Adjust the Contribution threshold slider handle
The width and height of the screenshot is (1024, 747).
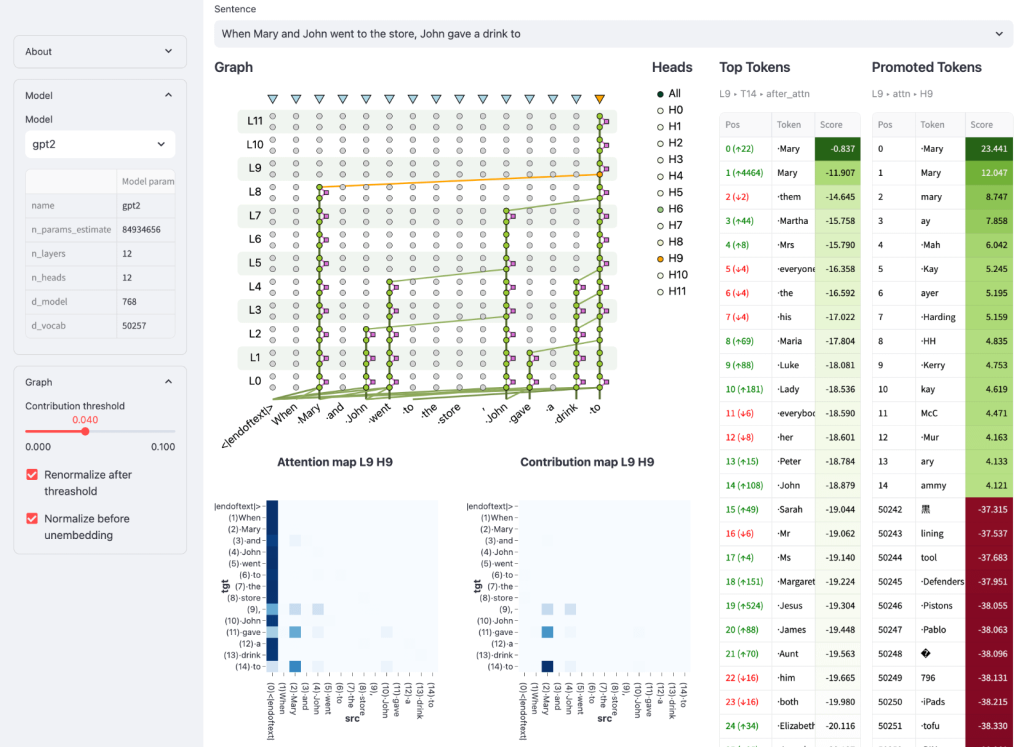coord(85,431)
